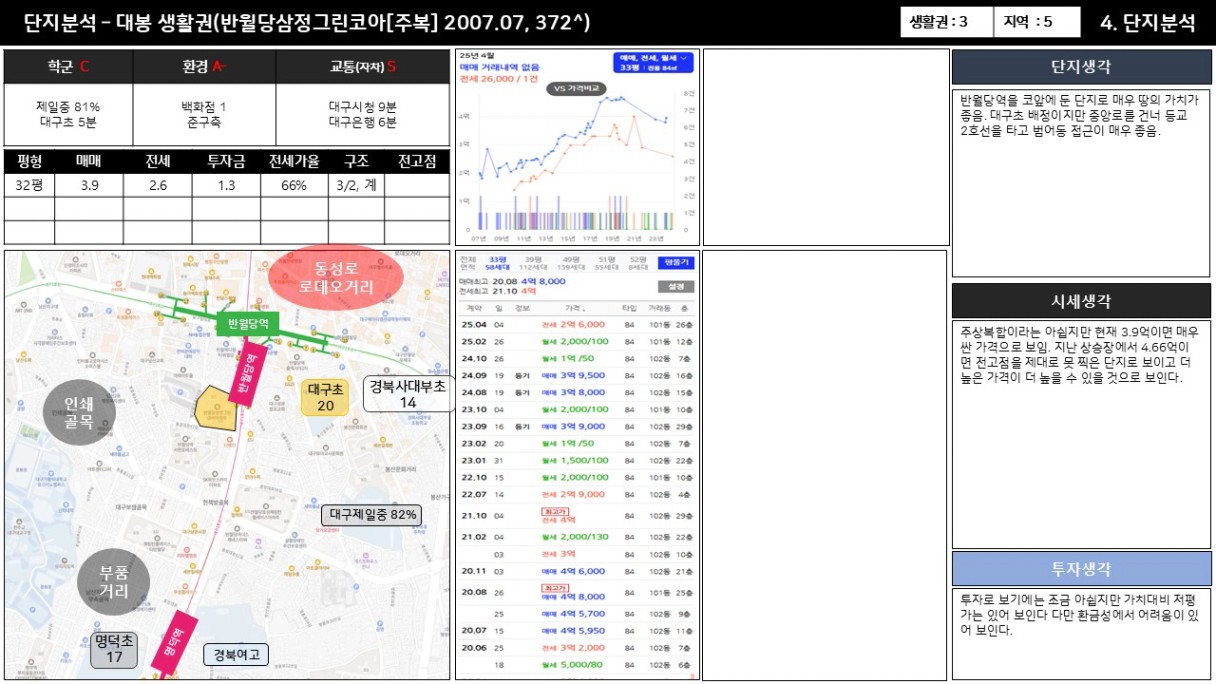Click the 대구시청 9분 대구은행 6분 cell
The width and height of the screenshot is (1216, 684).
point(363,115)
